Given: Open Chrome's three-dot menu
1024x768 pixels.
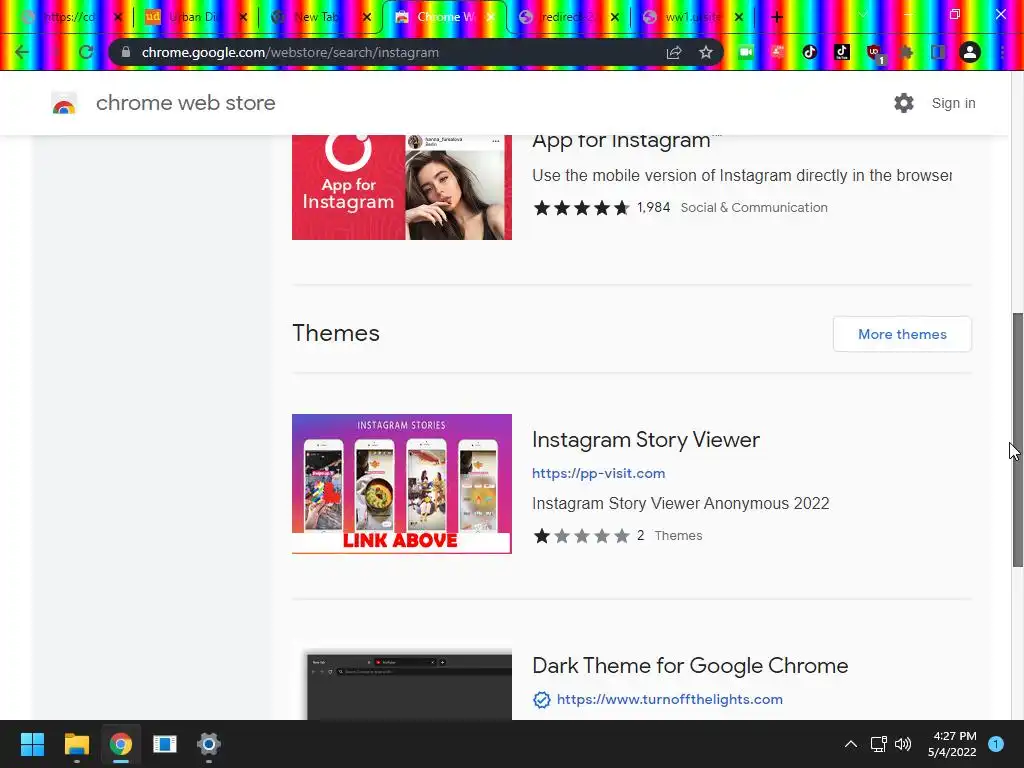Looking at the screenshot, I should point(1002,52).
